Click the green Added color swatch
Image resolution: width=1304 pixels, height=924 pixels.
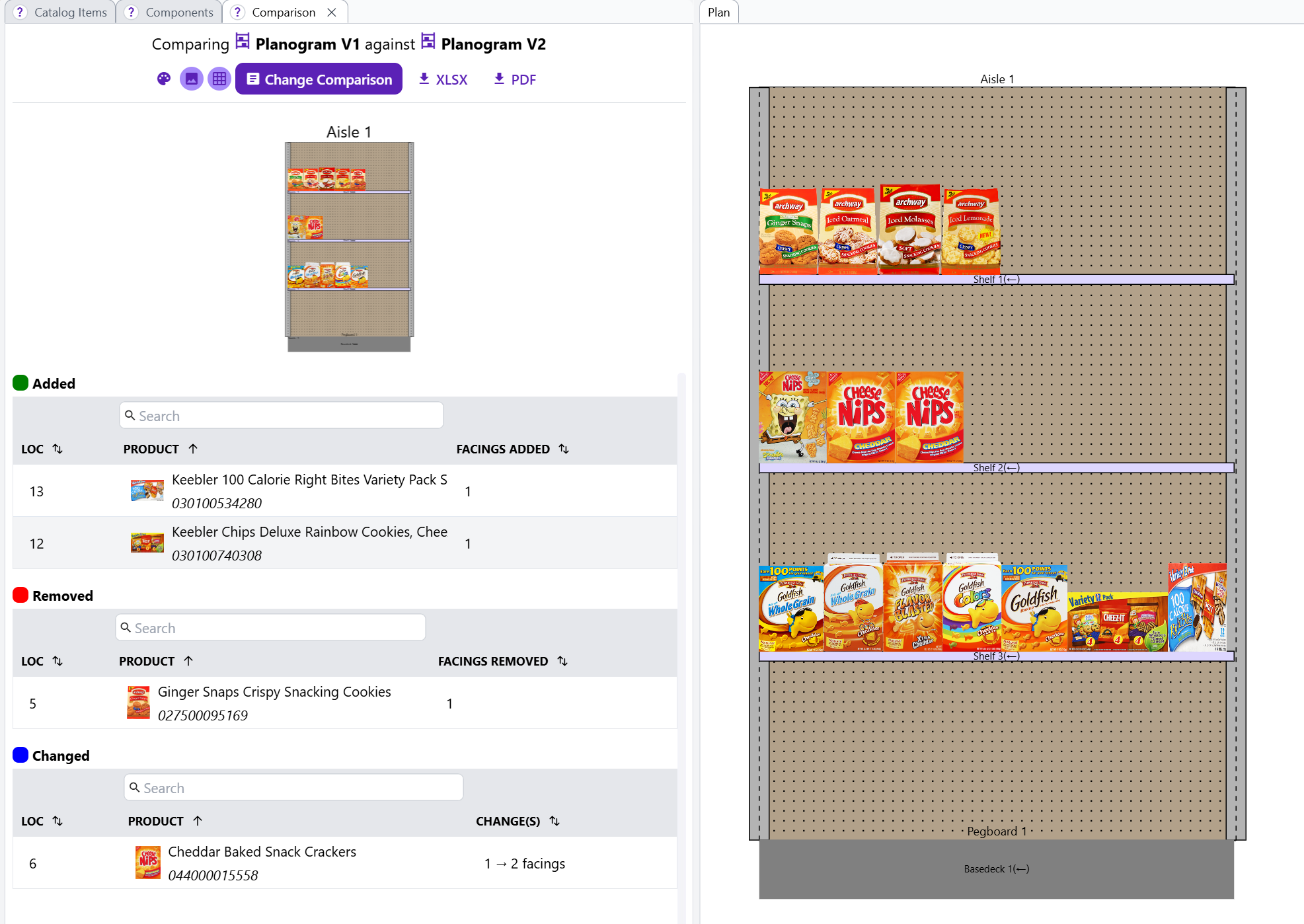pyautogui.click(x=20, y=383)
